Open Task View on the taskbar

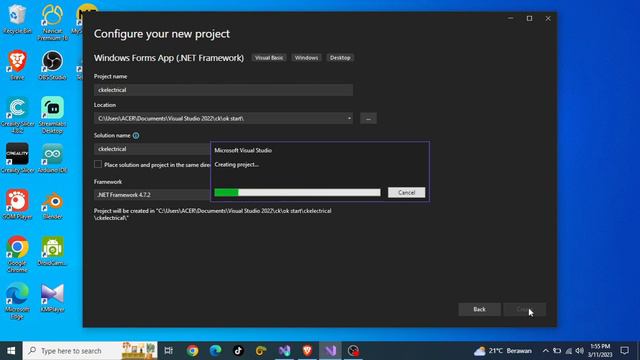[x=169, y=351]
